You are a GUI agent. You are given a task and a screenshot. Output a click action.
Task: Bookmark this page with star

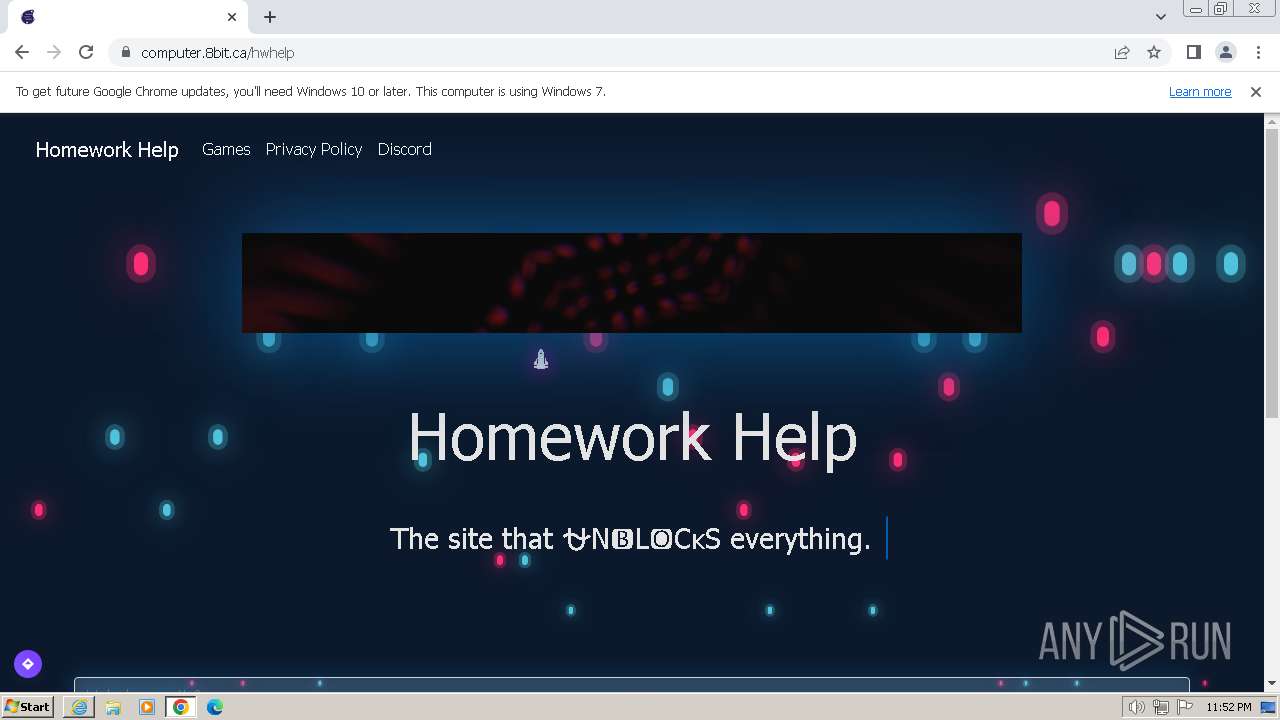pos(1154,52)
